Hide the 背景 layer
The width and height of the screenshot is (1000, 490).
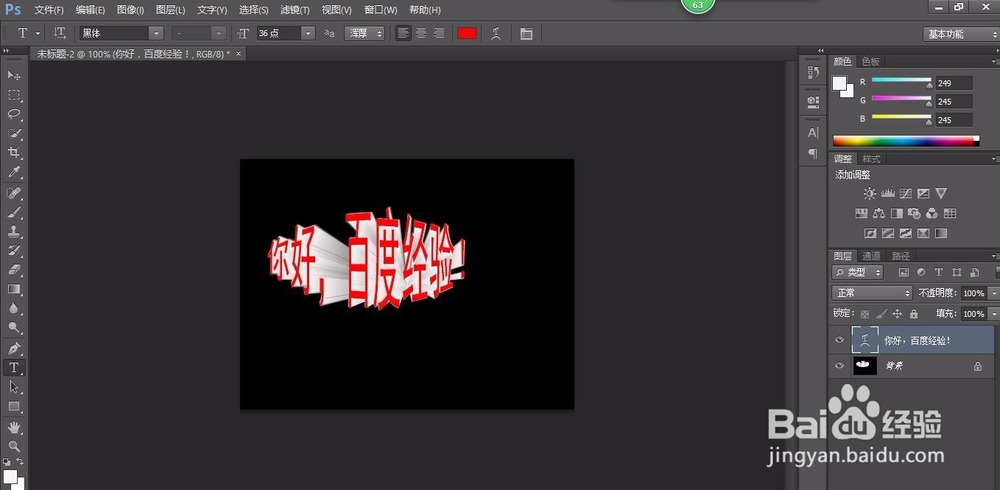point(839,366)
